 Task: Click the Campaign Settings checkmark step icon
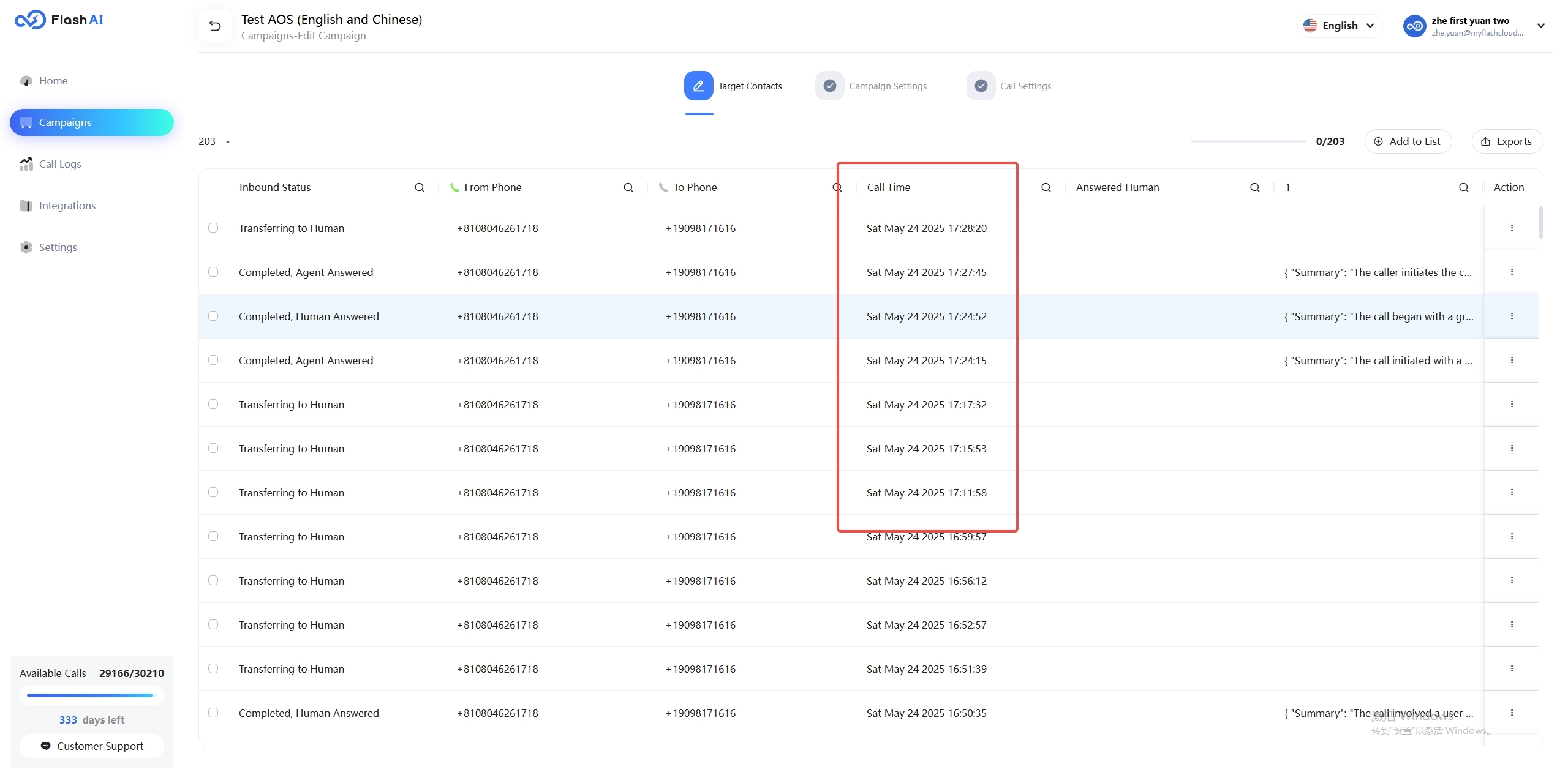tap(830, 86)
